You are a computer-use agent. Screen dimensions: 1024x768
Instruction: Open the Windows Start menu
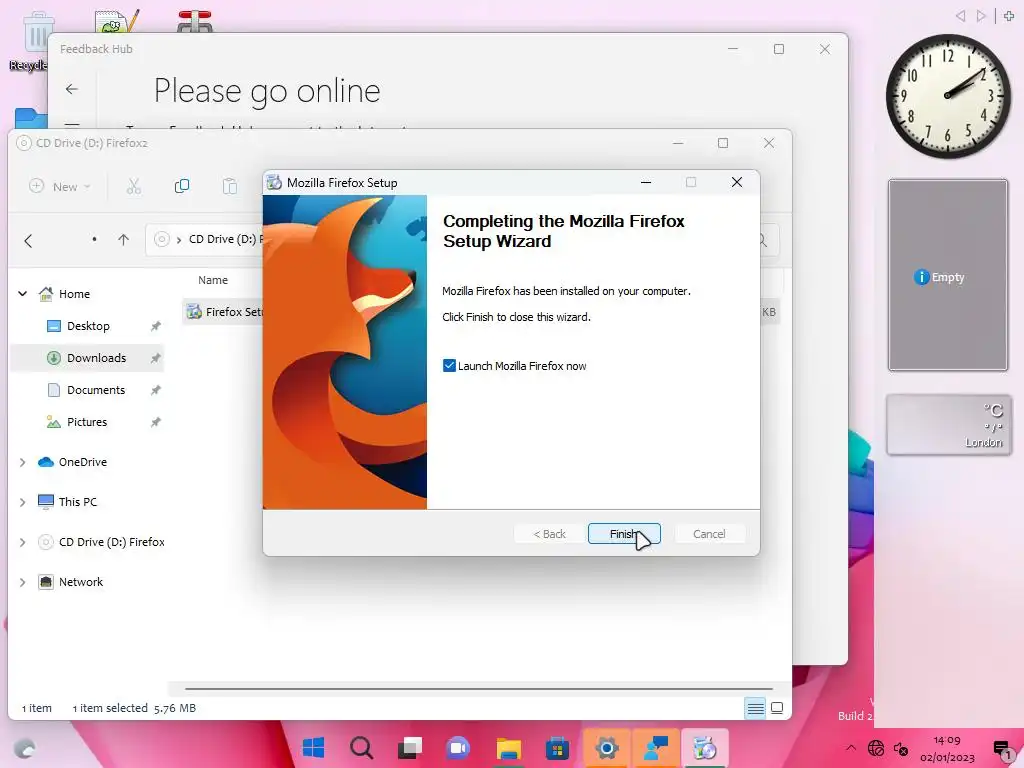(313, 748)
